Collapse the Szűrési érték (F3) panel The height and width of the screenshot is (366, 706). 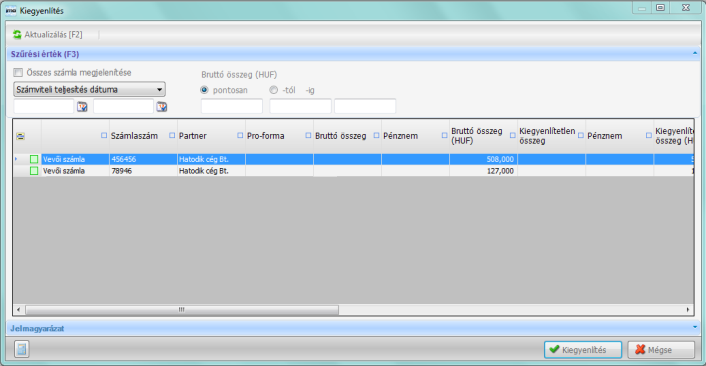point(695,54)
